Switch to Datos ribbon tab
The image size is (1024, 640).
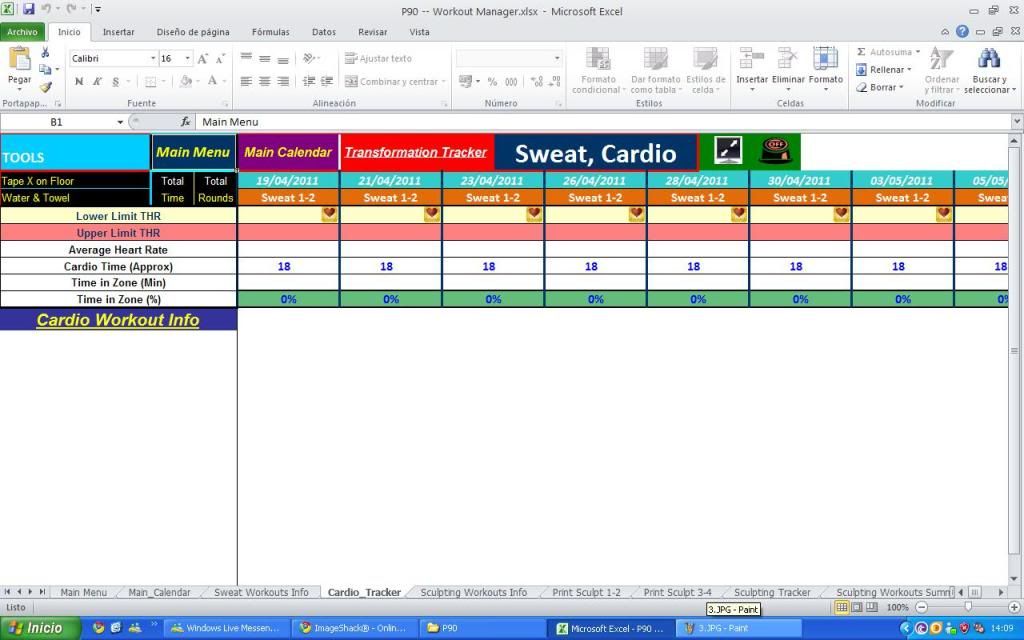point(323,31)
